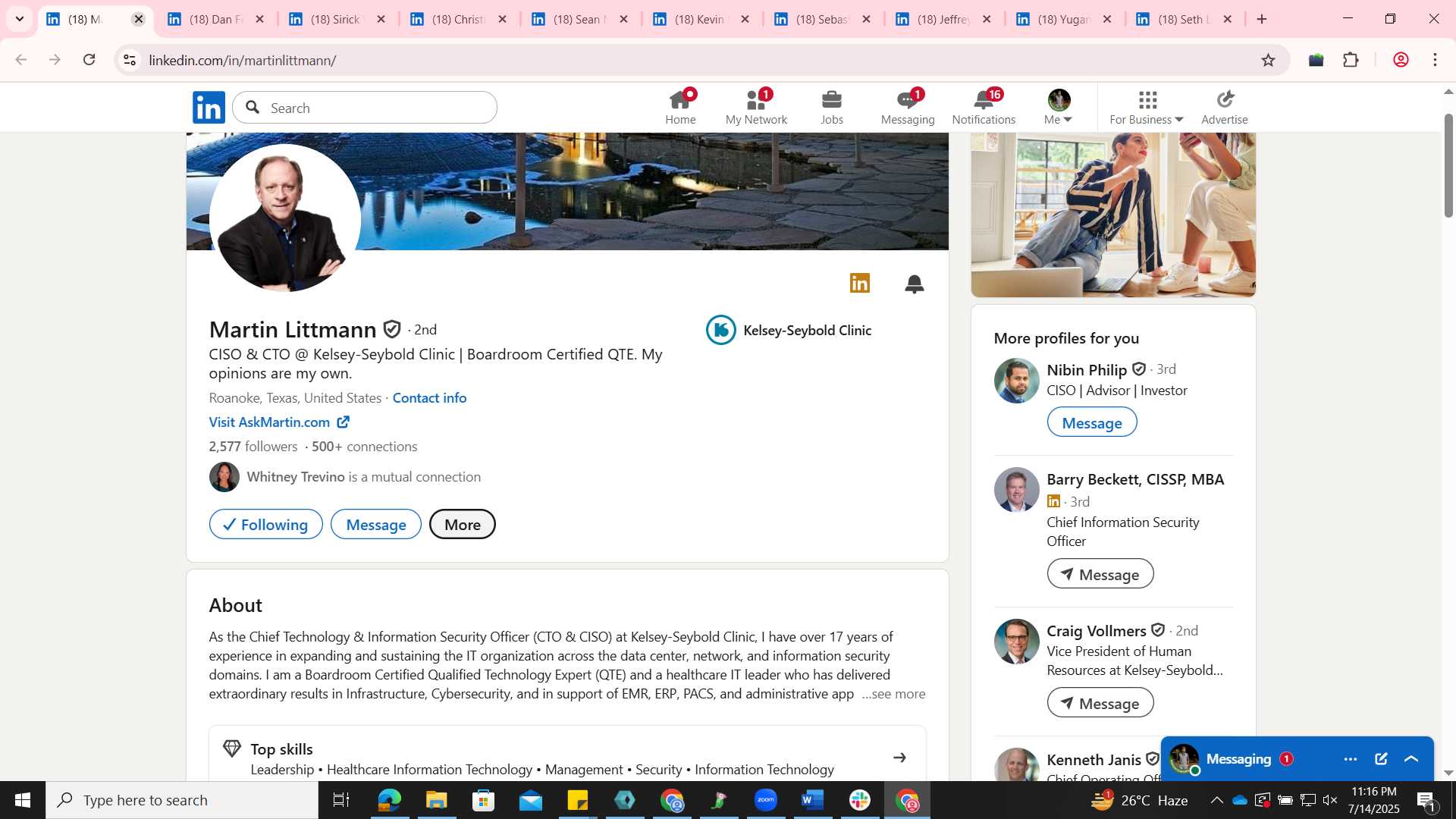
Task: Click the bell icon on Martin's profile
Action: [915, 284]
